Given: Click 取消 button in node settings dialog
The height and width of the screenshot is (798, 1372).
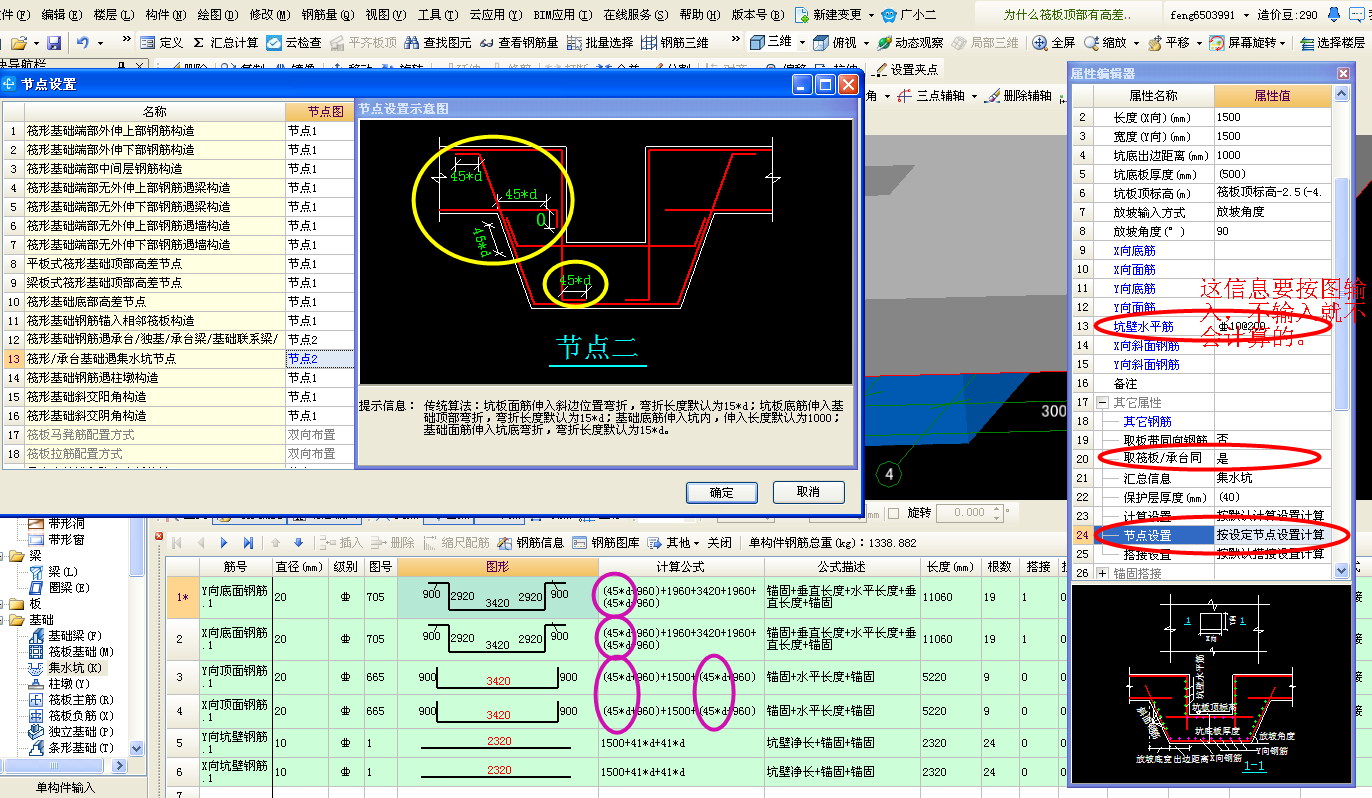Looking at the screenshot, I should 809,492.
